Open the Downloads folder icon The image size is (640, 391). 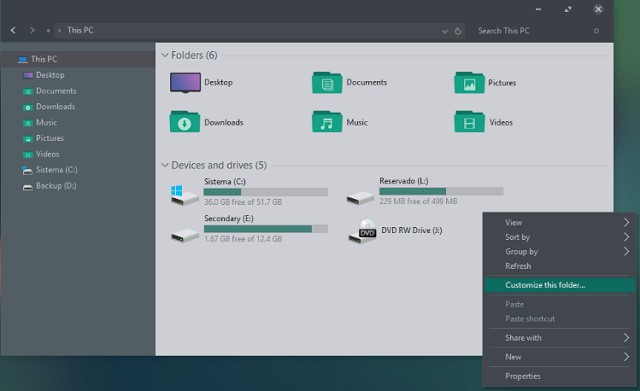[185, 122]
